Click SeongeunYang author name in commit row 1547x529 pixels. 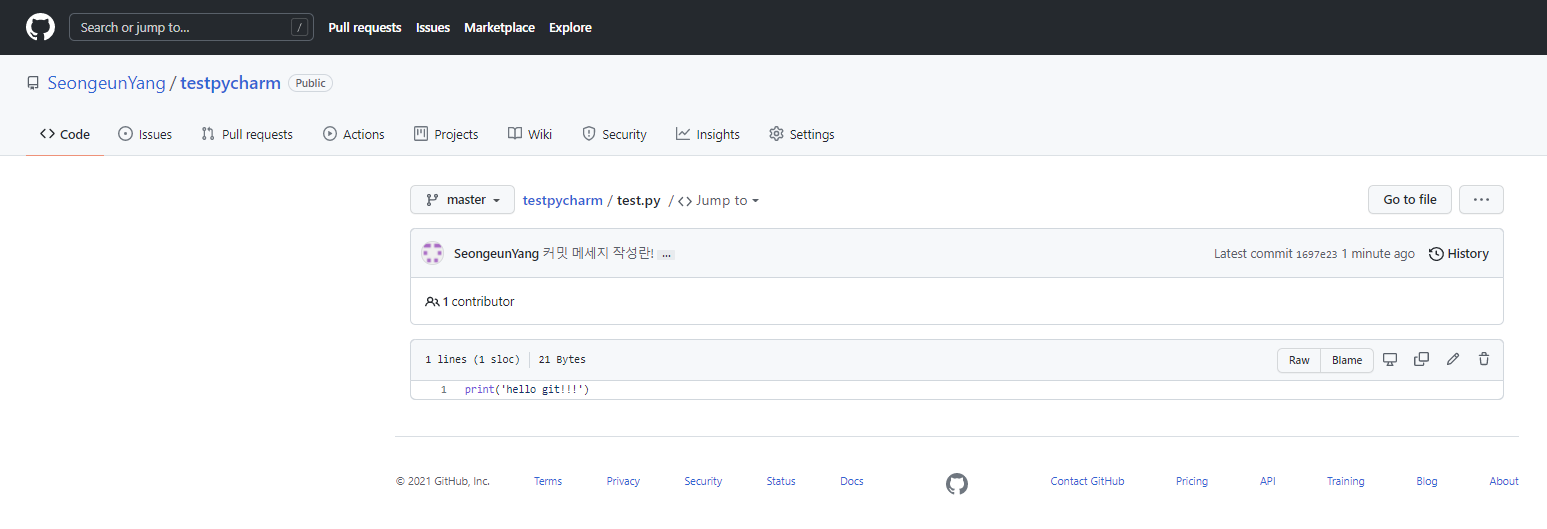pos(496,254)
